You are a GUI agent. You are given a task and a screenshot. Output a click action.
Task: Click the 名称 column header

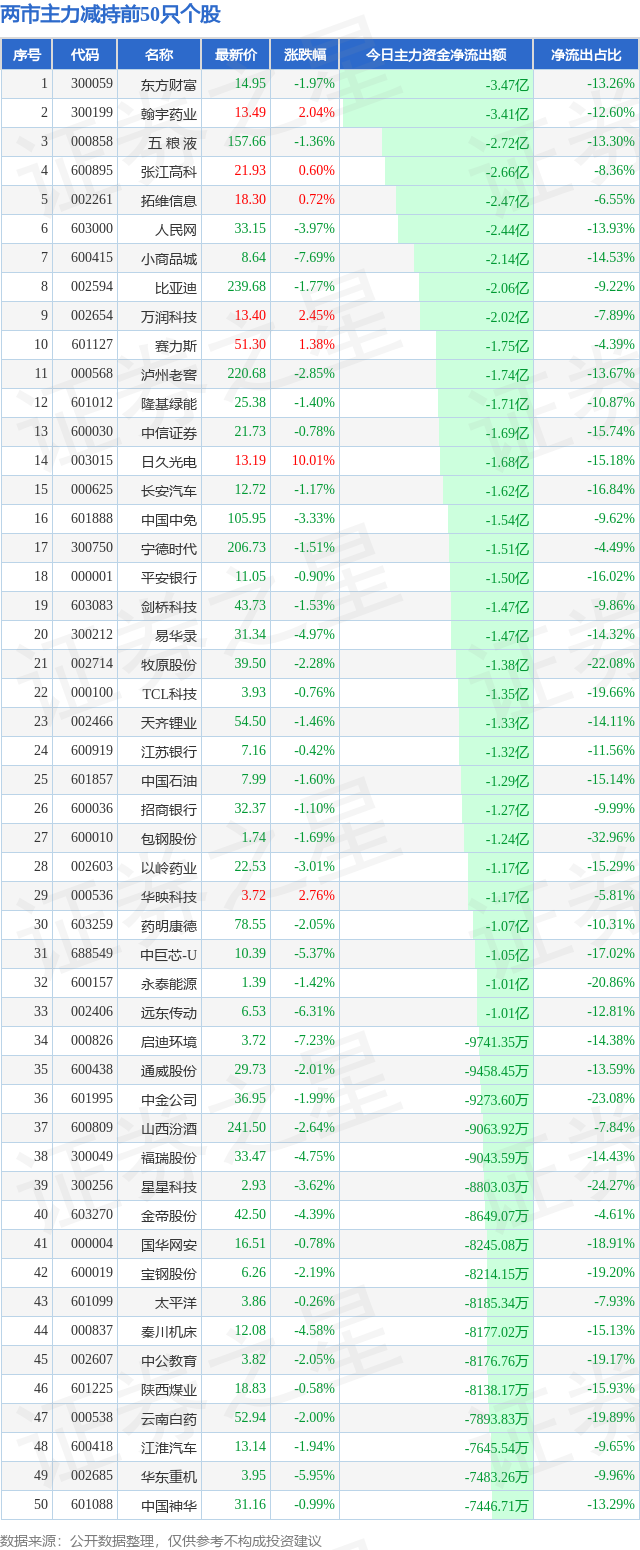[159, 54]
